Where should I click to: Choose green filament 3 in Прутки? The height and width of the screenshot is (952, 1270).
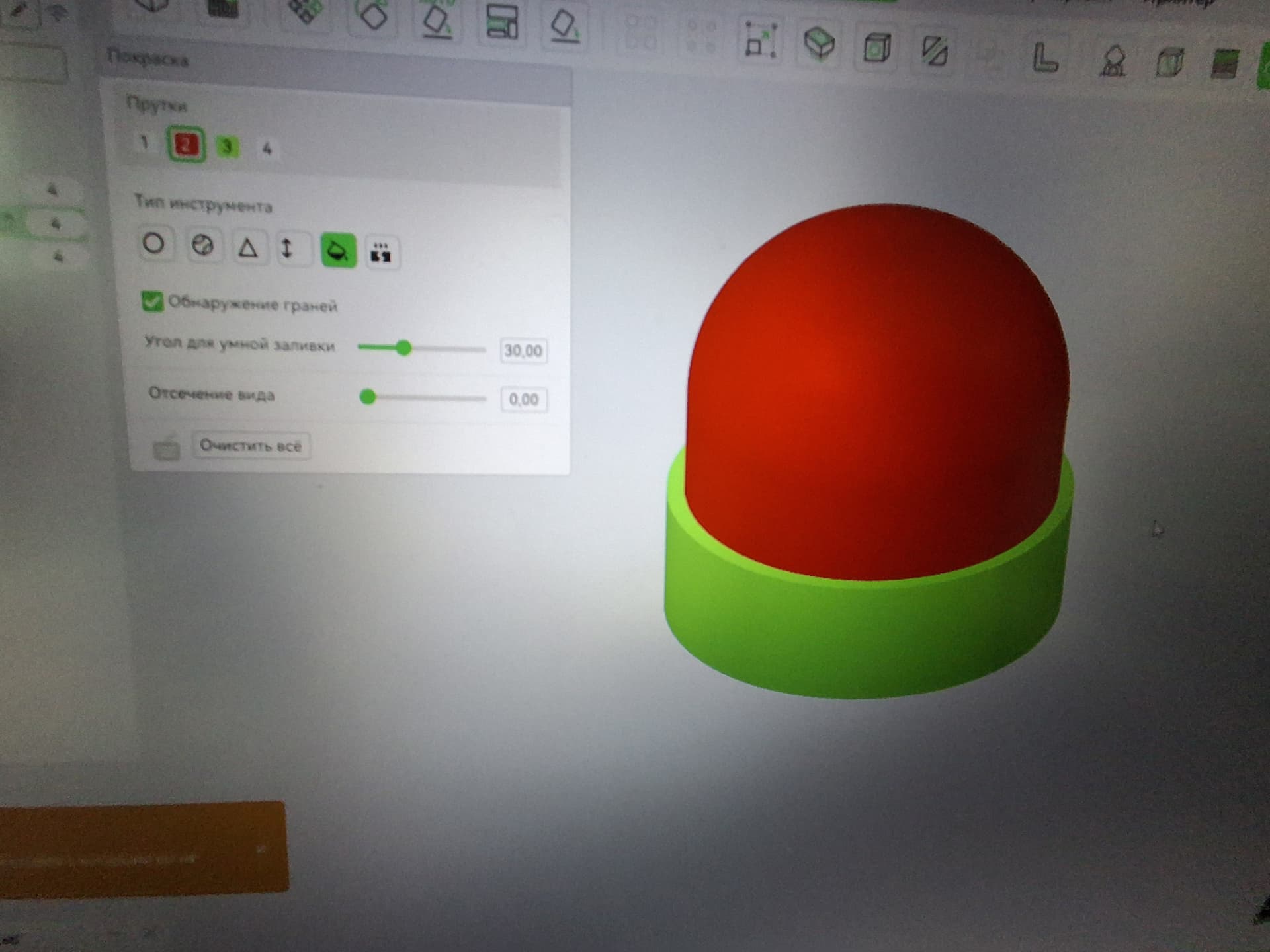(x=227, y=146)
